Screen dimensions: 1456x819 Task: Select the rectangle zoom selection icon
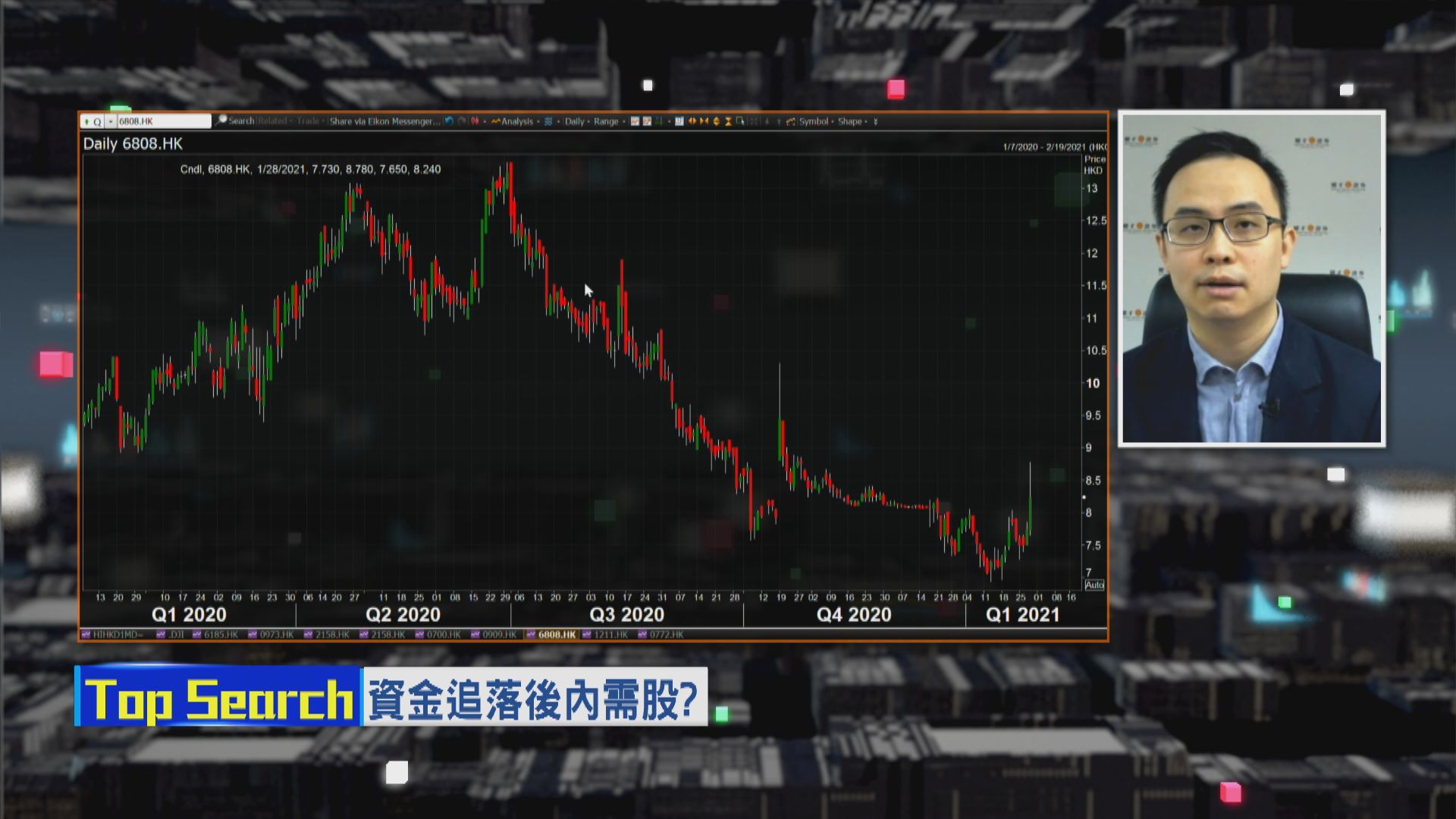tap(741, 121)
